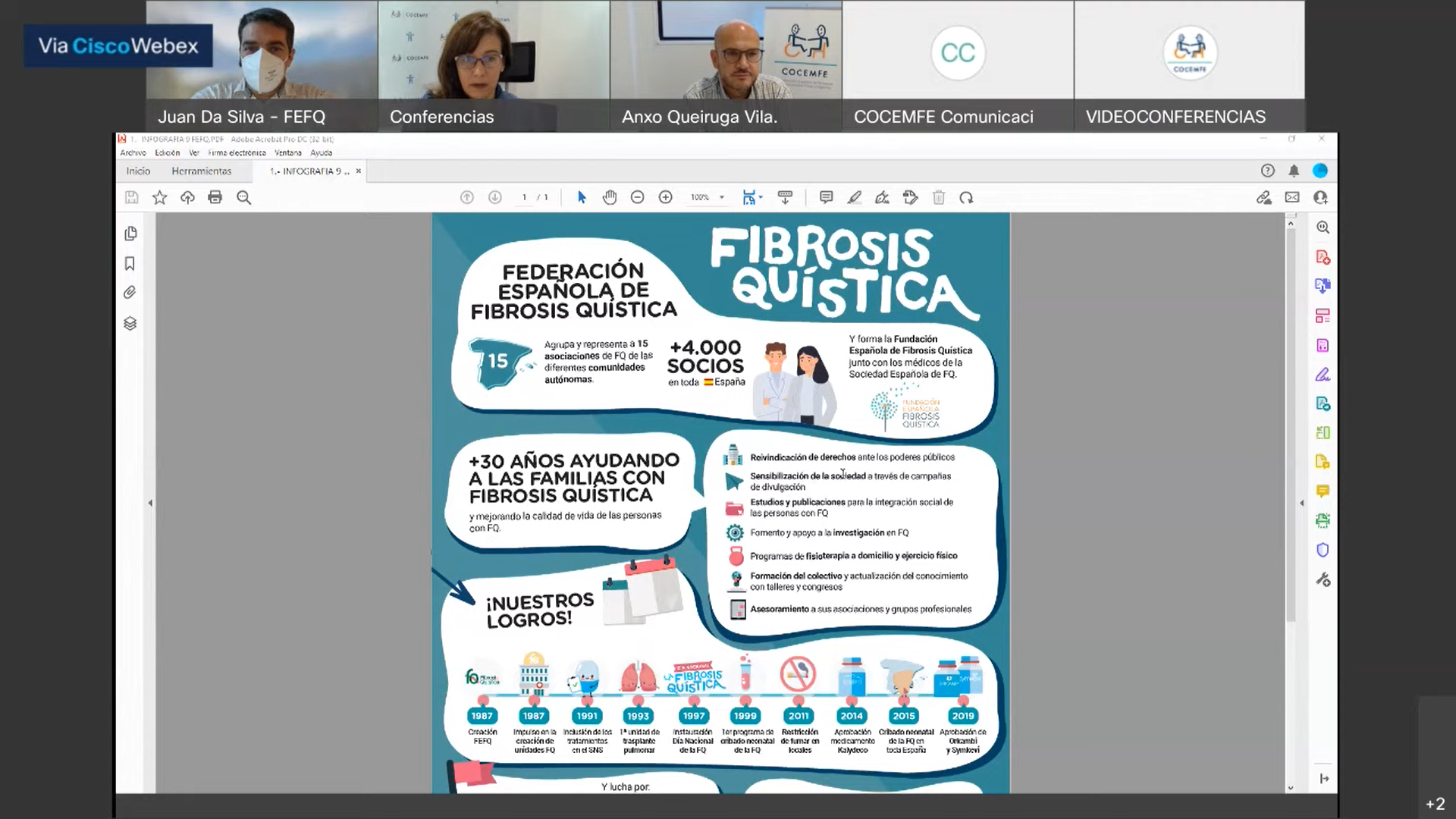The width and height of the screenshot is (1456, 819).
Task: Open the Ver menu
Action: pyautogui.click(x=194, y=152)
